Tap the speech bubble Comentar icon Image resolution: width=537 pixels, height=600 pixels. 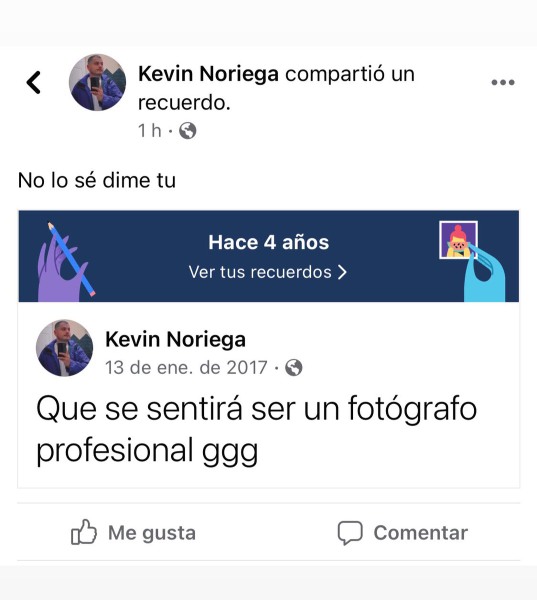coord(350,533)
